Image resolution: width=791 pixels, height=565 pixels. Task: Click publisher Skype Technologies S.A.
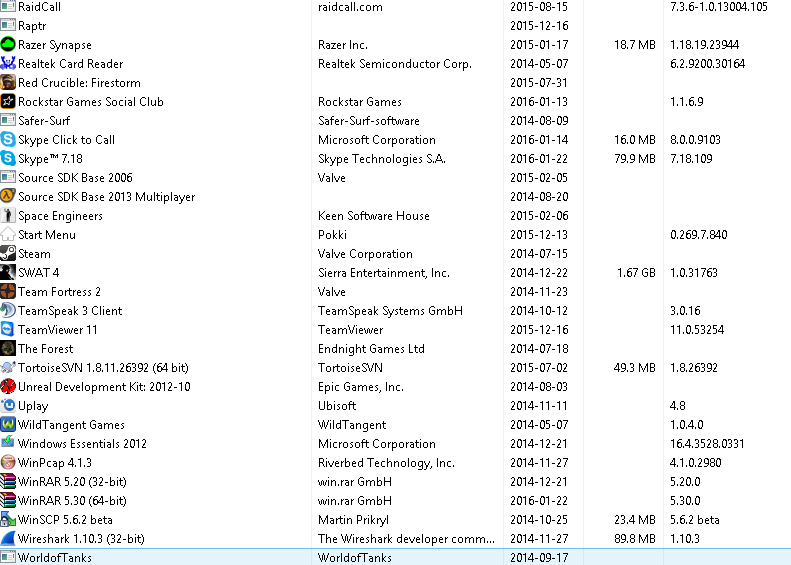pos(382,159)
